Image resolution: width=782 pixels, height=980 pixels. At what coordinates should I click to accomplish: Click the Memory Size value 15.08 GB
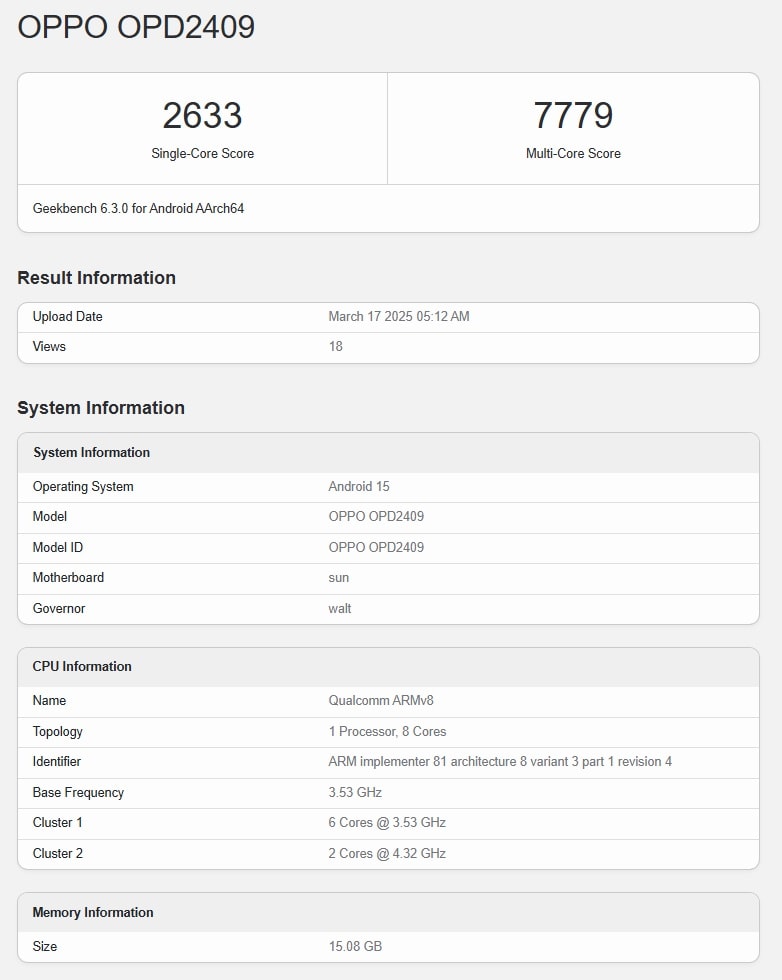355,947
